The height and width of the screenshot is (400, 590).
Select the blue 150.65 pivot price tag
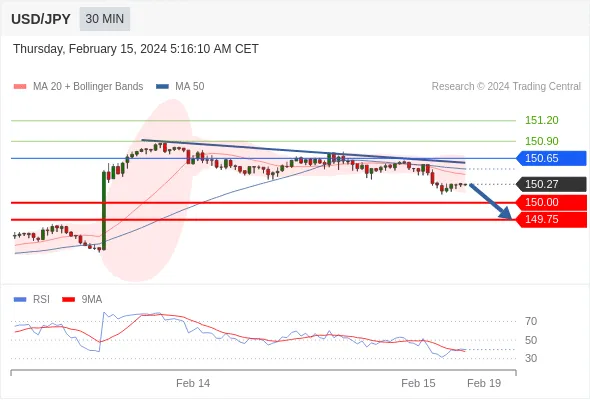[551, 158]
